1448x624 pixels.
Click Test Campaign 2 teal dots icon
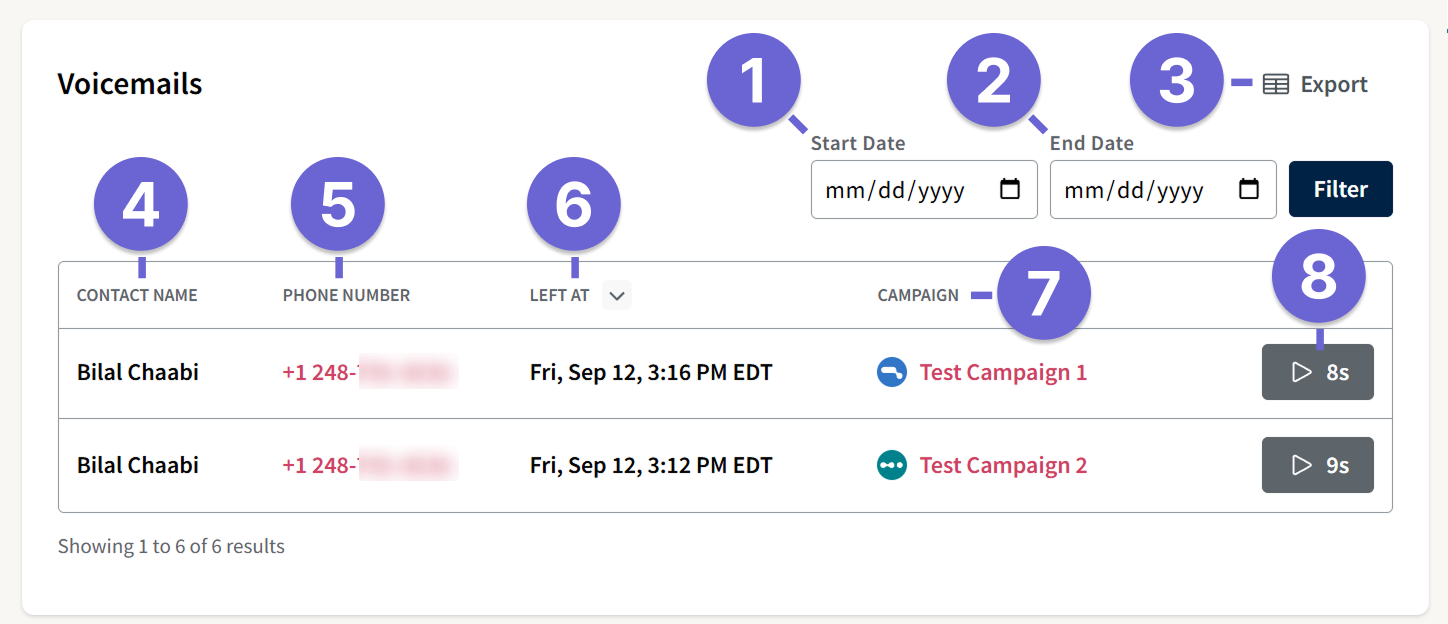pos(891,465)
